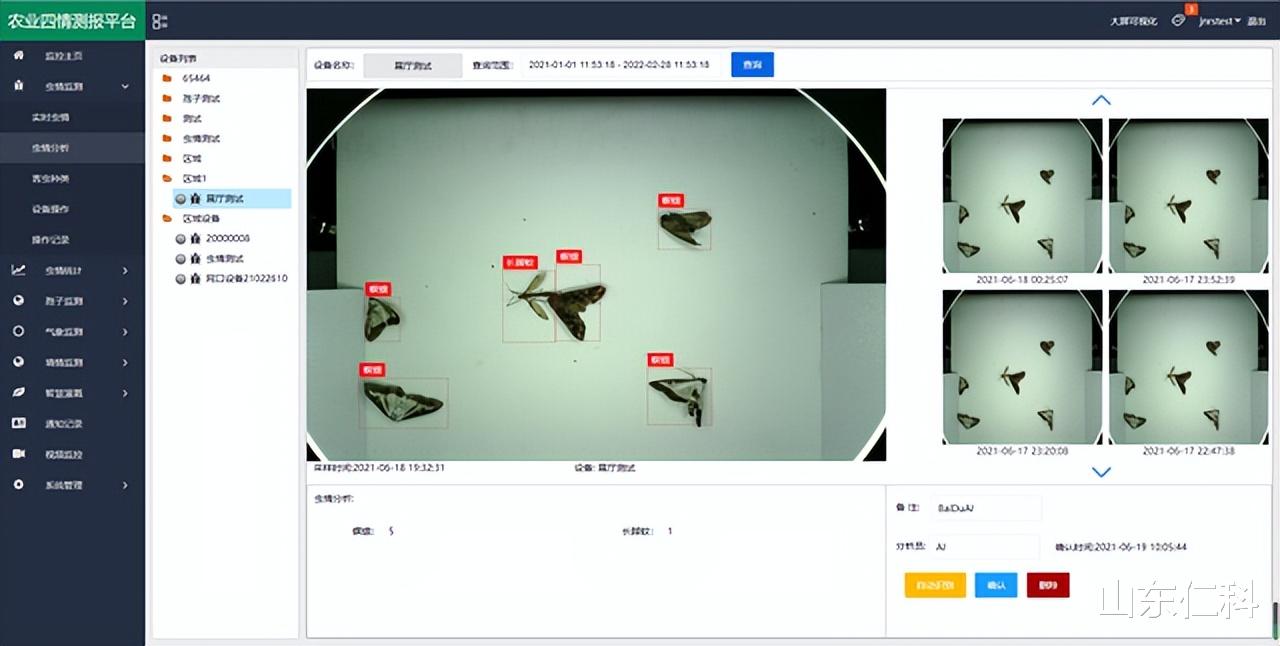Click the blue 查询 query button
1280x646 pixels.
(752, 65)
